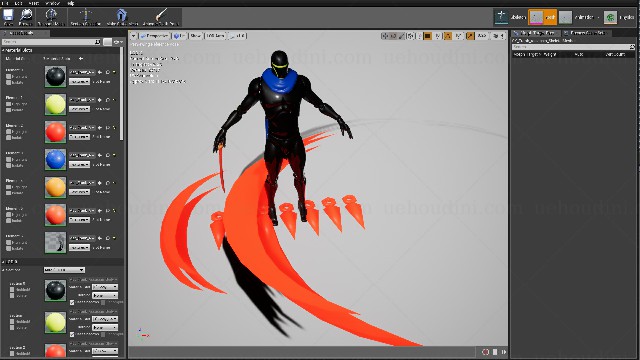Toggle scale snapping orange icon in viewport
Viewport: 640px width, 360px height.
470,36
